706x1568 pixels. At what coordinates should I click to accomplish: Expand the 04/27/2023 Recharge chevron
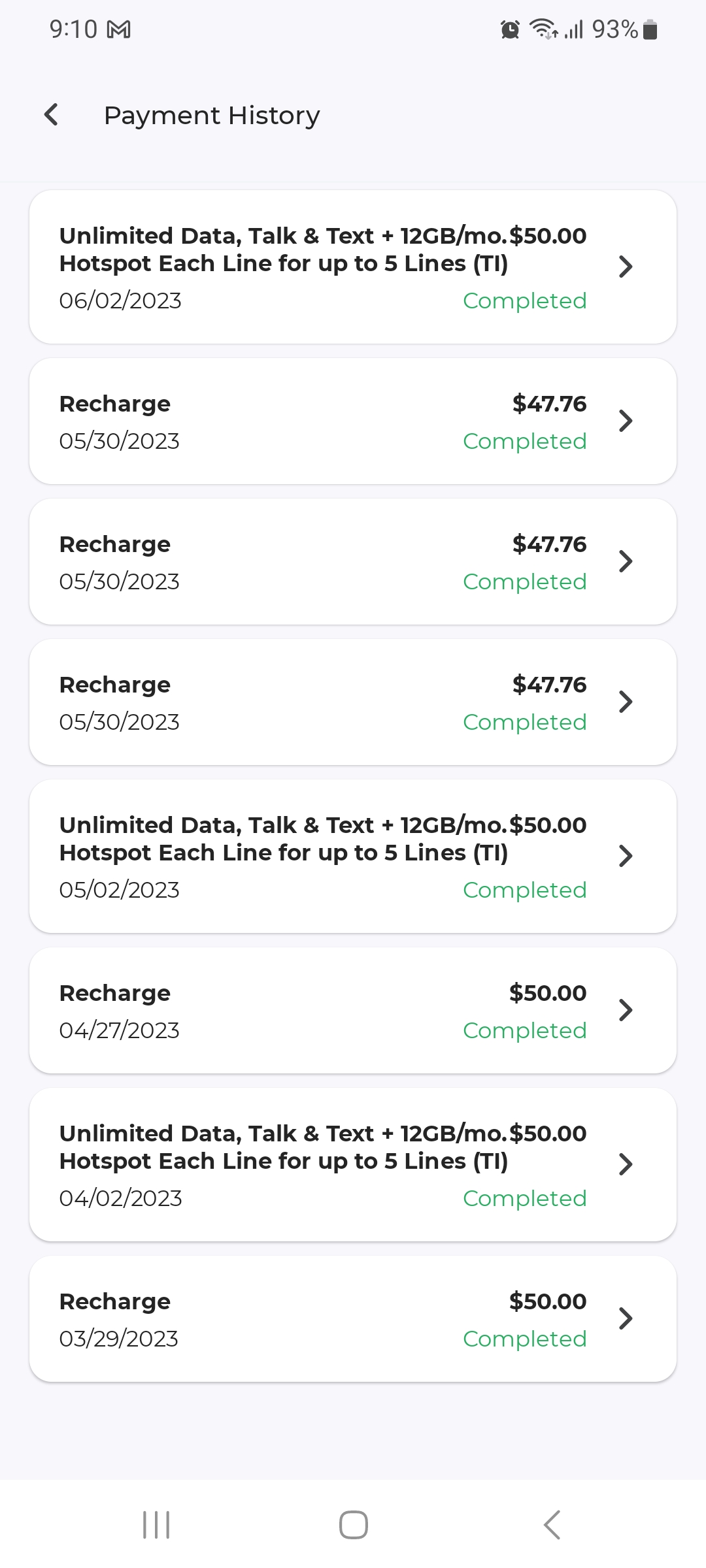pos(626,1010)
